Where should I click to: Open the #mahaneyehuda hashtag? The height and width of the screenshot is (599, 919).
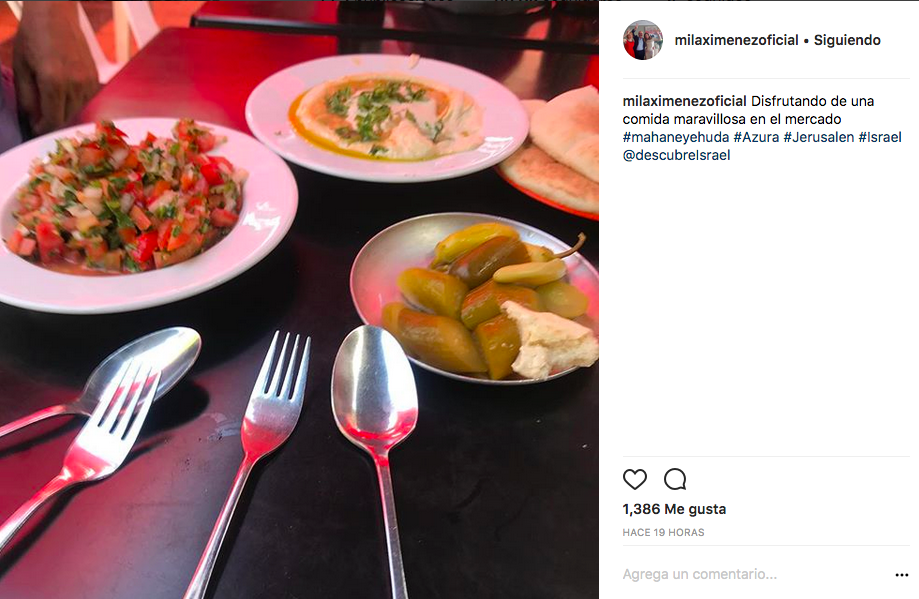(x=676, y=137)
